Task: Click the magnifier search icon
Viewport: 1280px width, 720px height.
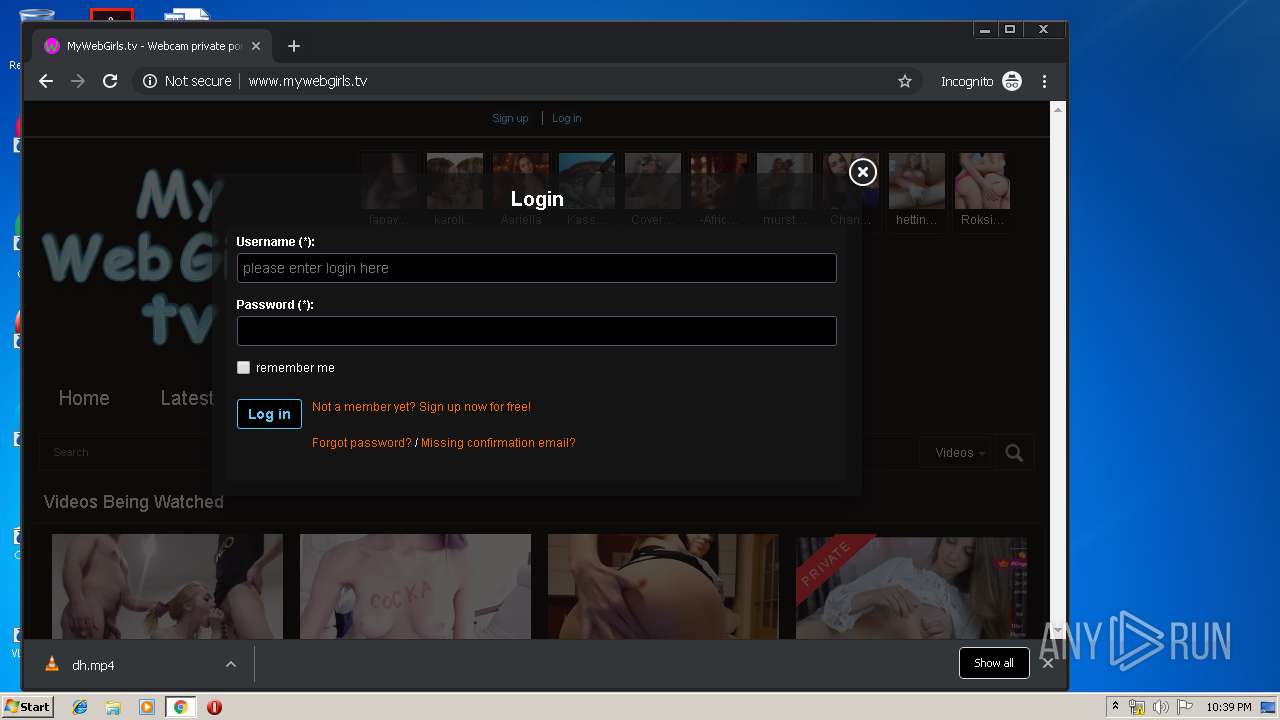Action: pyautogui.click(x=1014, y=453)
